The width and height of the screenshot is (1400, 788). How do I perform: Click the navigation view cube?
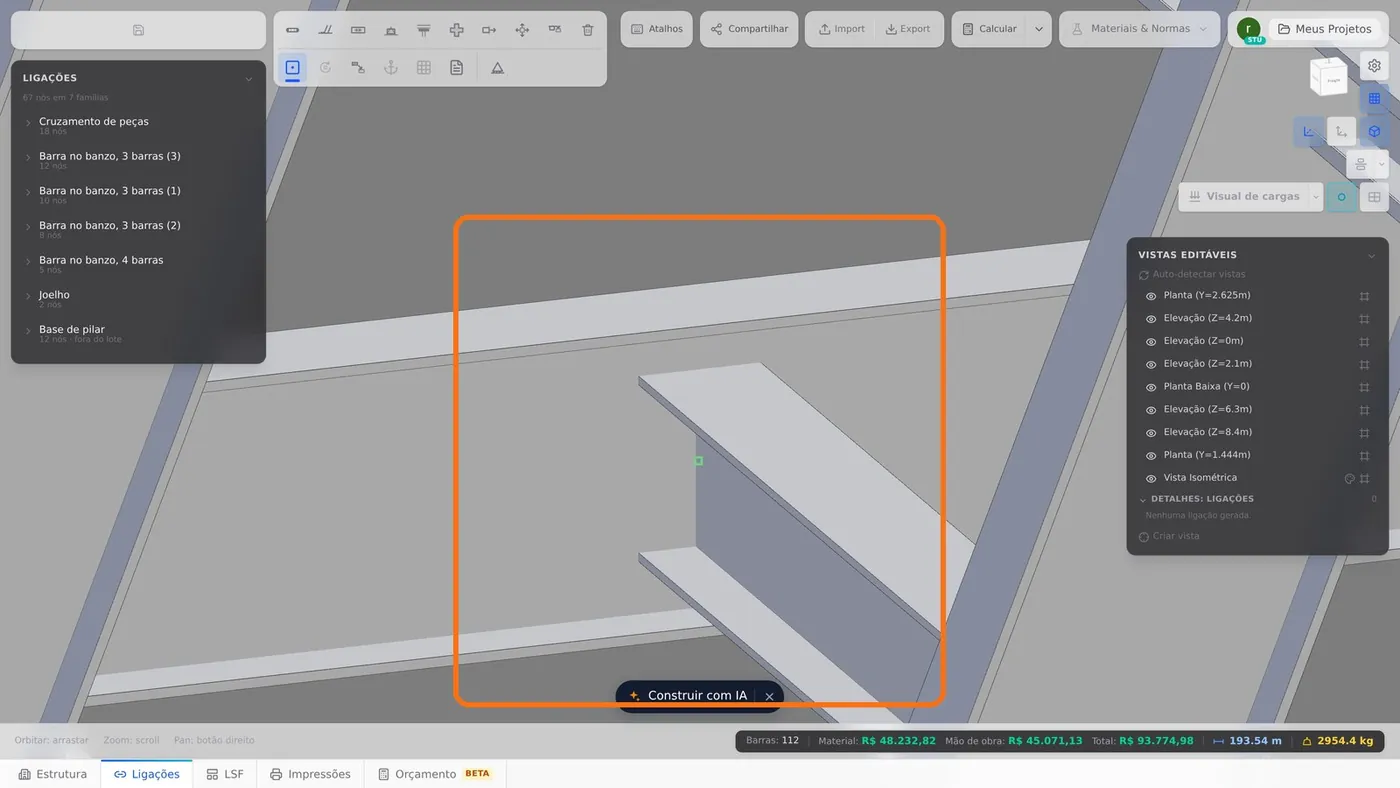[1329, 76]
